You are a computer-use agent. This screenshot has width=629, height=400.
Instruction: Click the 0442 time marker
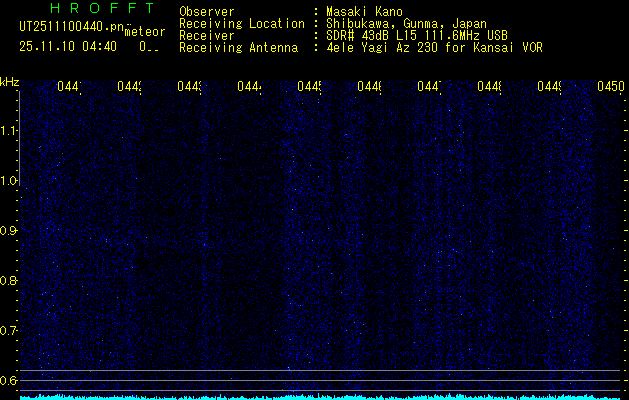129,86
